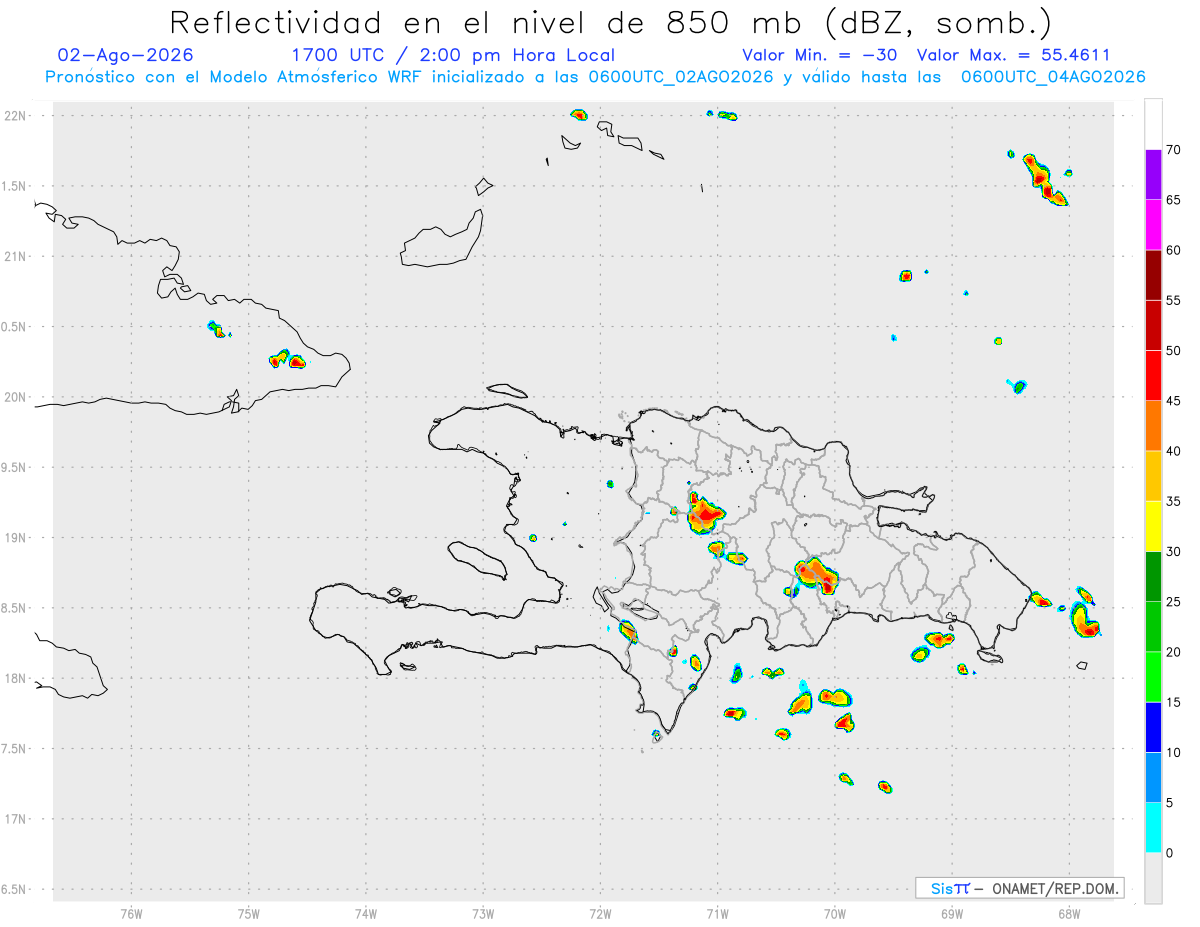Pick the dark red 50-55 dBZ colorbar segment
Screen dimensions: 1200x927
1153,326
